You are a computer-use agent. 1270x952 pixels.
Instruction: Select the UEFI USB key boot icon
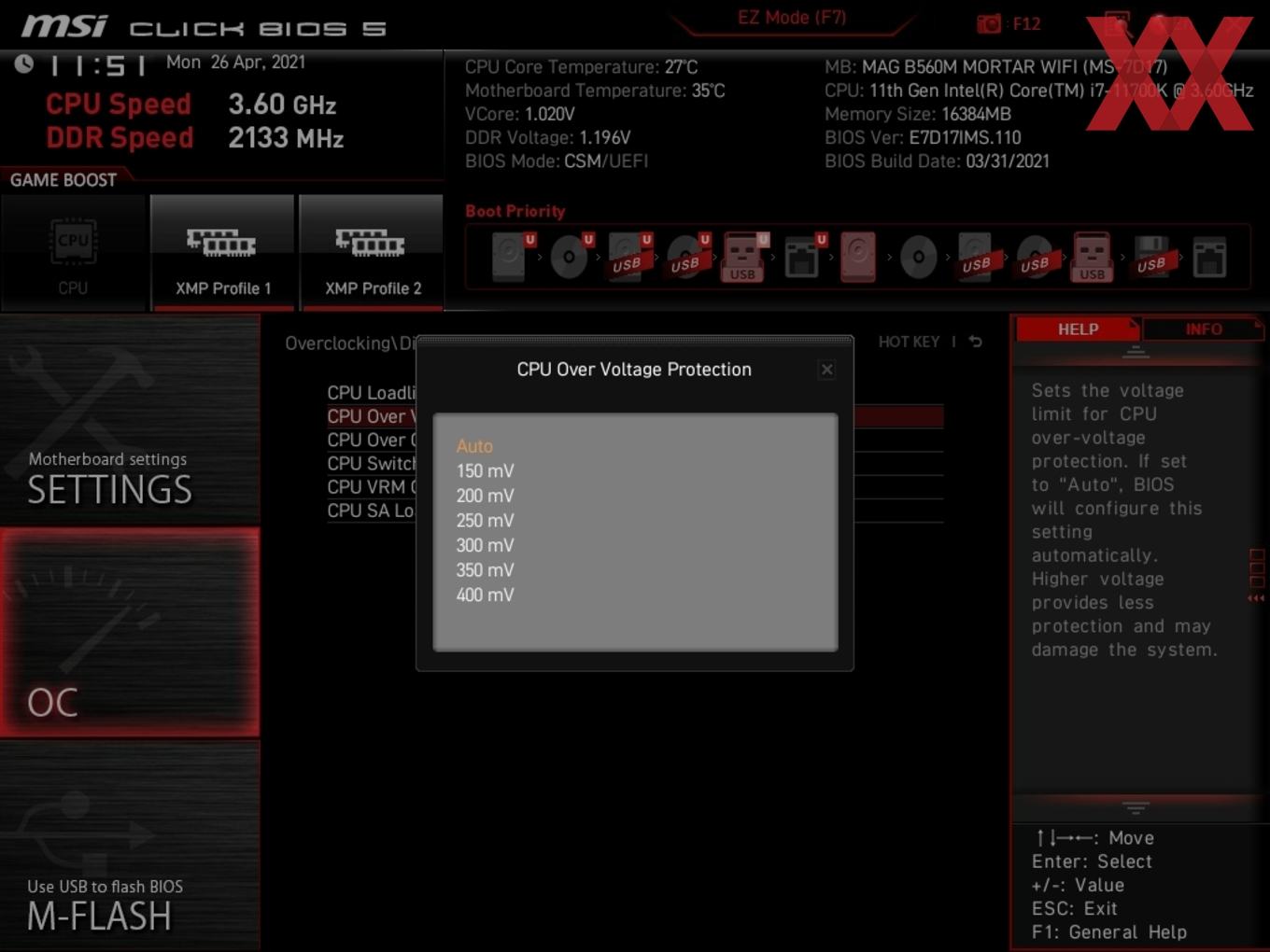pyautogui.click(x=744, y=257)
